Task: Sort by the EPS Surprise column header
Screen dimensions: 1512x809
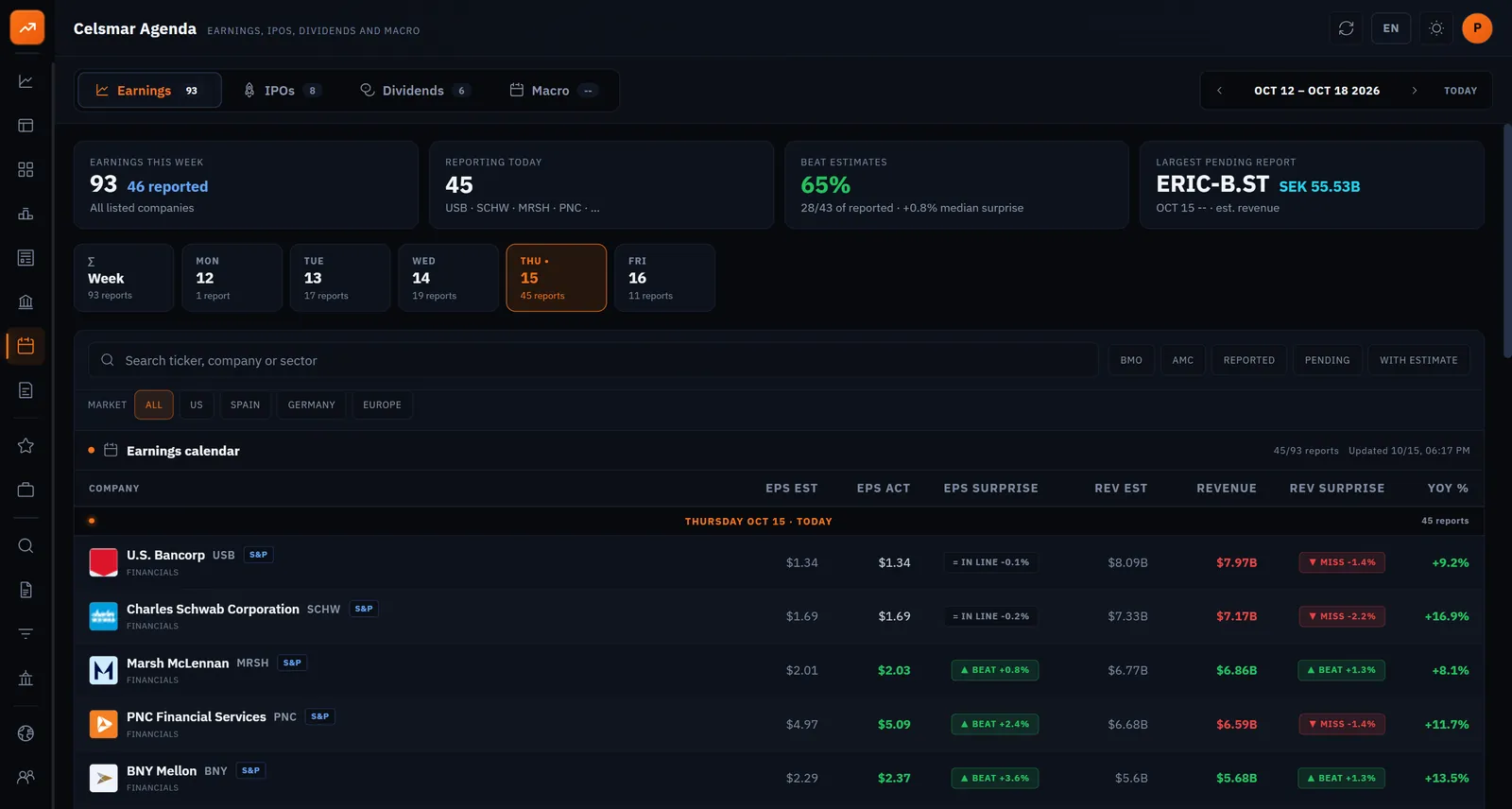Action: [990, 489]
